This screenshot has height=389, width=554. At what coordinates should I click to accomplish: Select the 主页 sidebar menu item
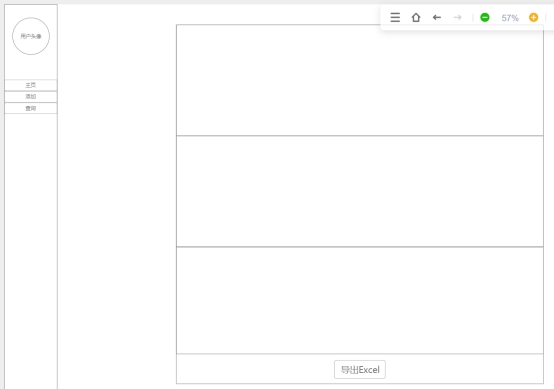(31, 85)
